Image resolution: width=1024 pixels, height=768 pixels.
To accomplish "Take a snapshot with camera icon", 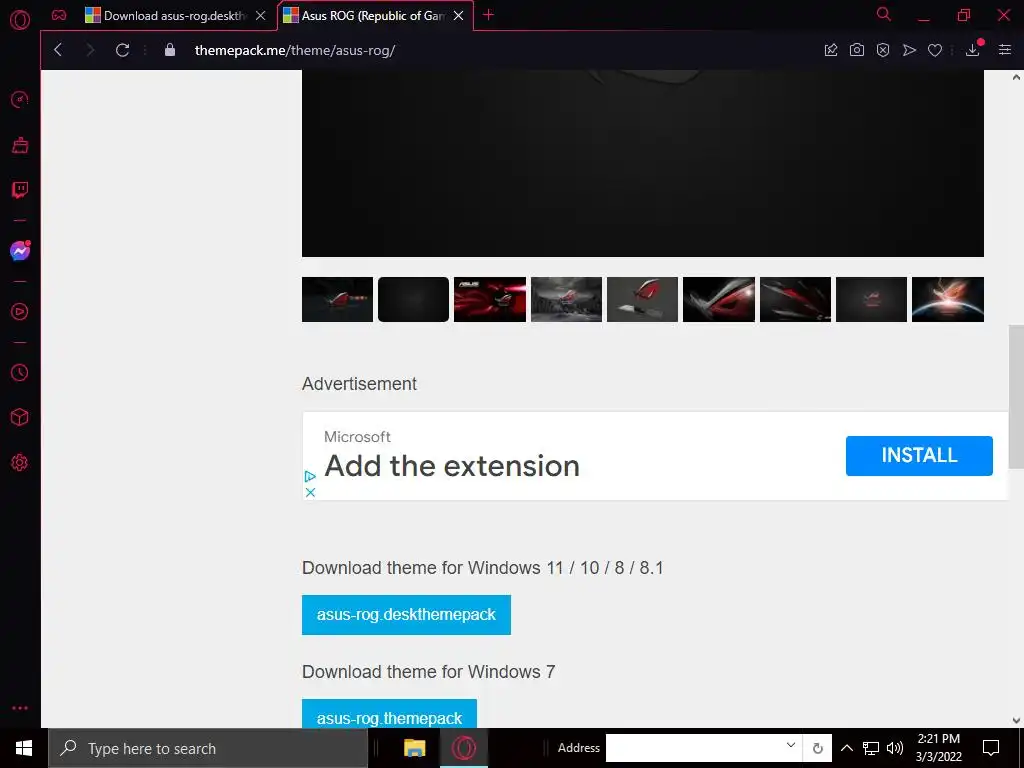I will [857, 50].
